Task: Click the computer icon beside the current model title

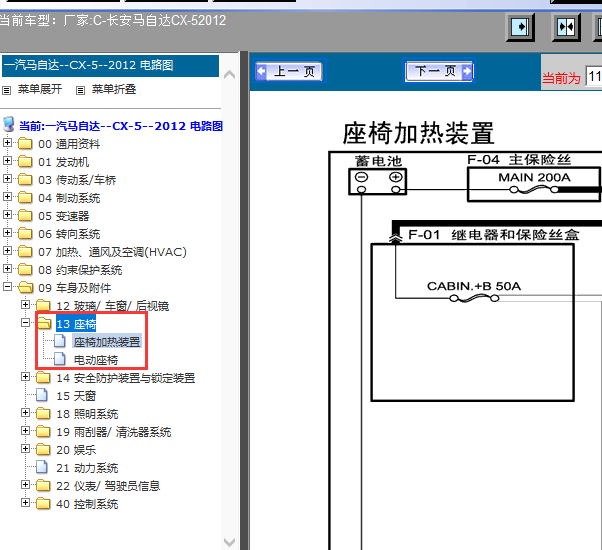Action: (x=9, y=124)
